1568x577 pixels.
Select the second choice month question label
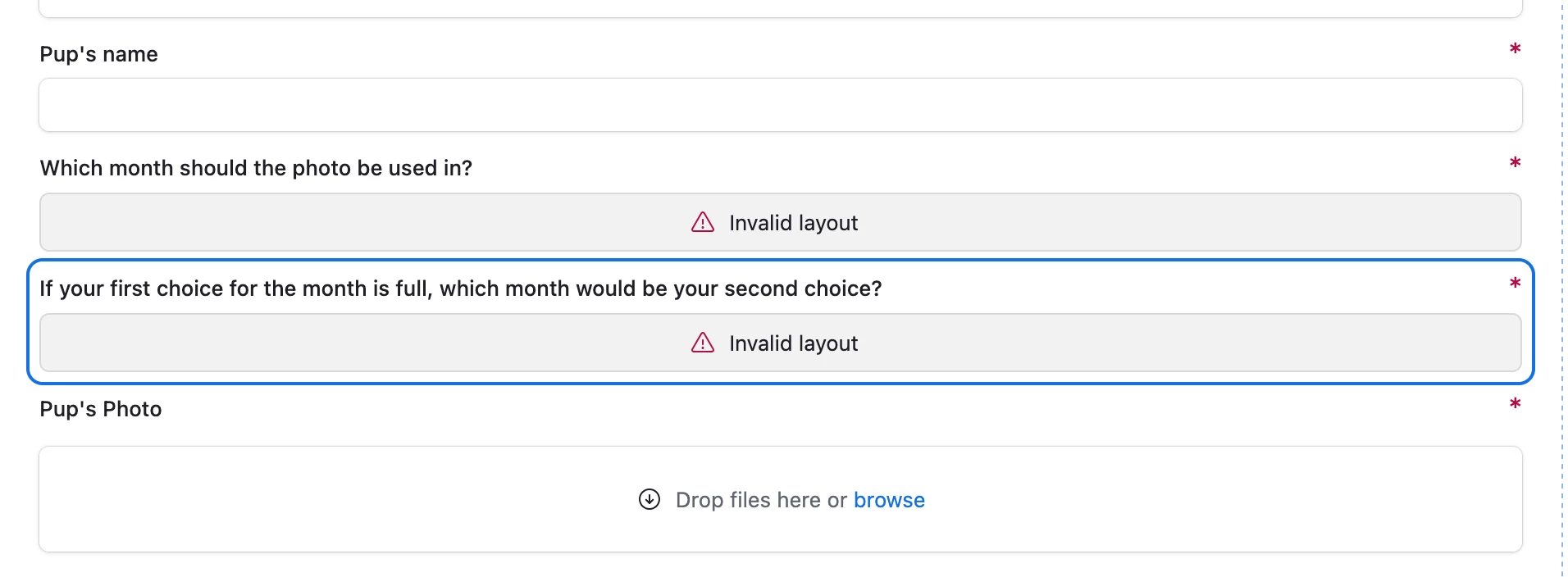pos(461,288)
